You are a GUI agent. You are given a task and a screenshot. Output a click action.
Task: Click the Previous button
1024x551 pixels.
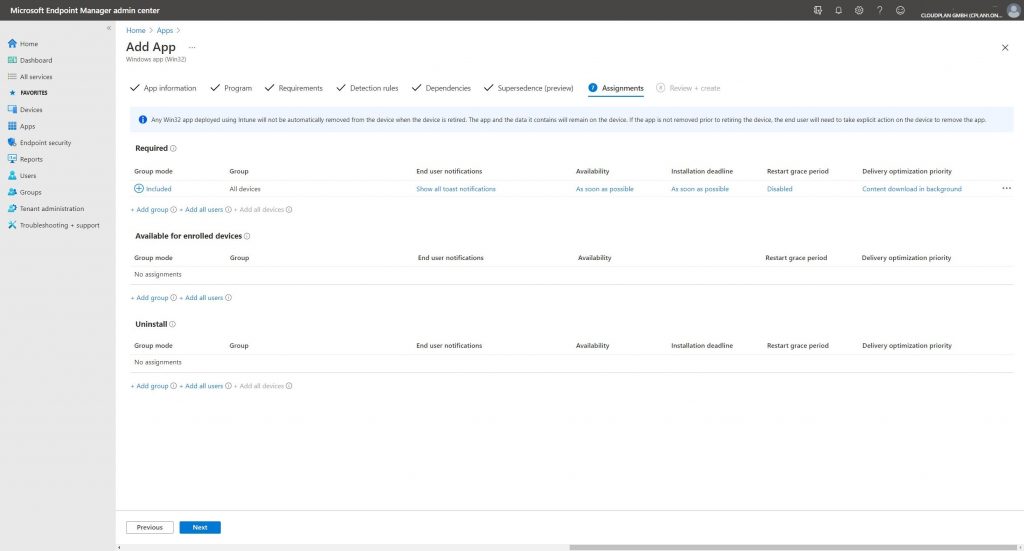tap(150, 527)
